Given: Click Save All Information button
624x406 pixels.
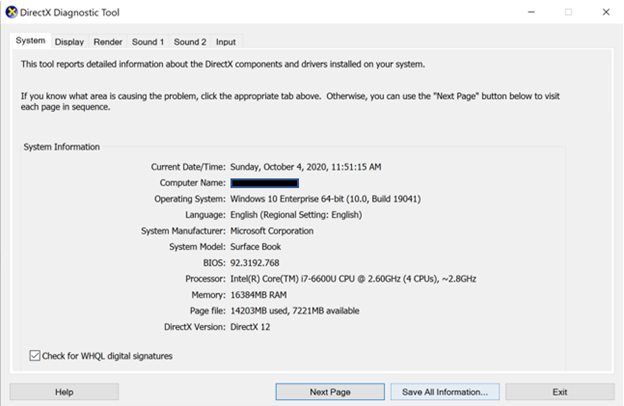Looking at the screenshot, I should [445, 392].
